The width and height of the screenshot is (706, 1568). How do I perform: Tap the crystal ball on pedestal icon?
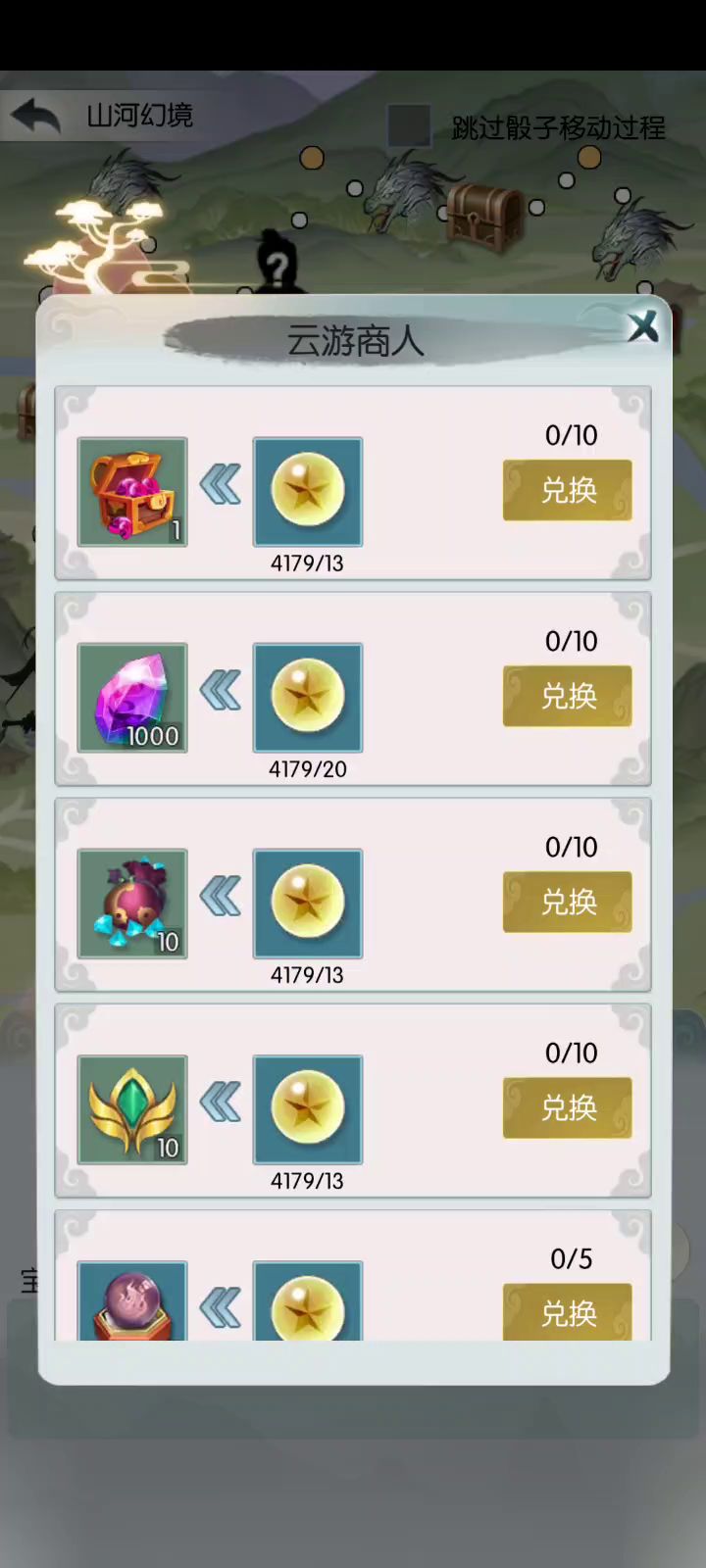tap(132, 1300)
